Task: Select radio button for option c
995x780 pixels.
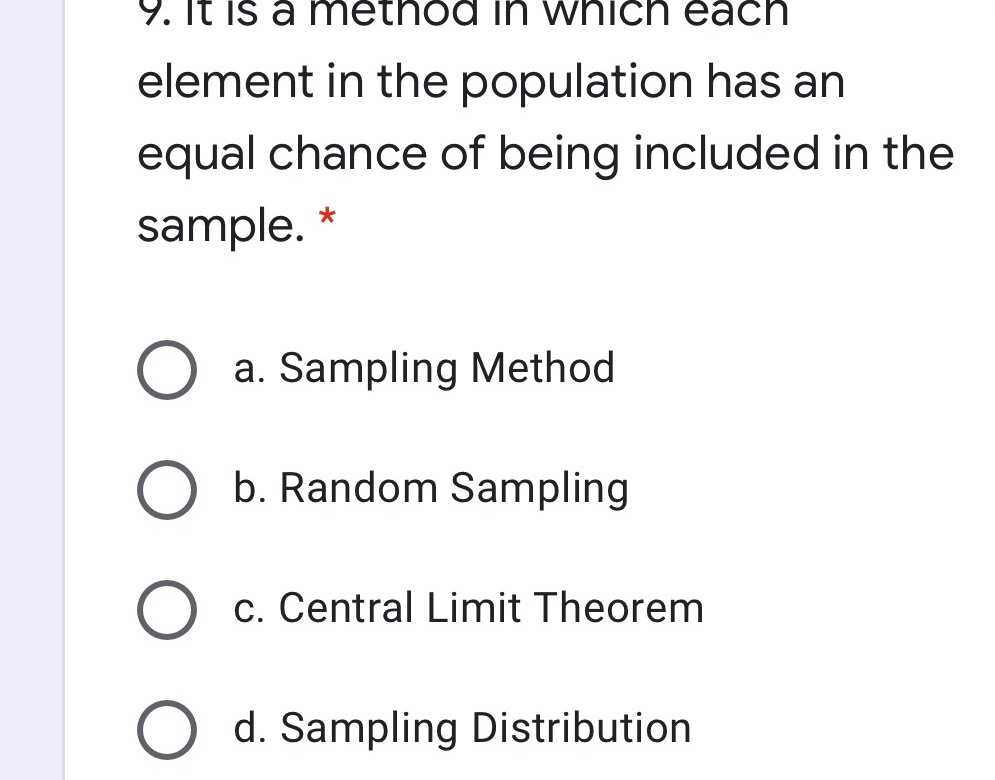Action: (166, 609)
